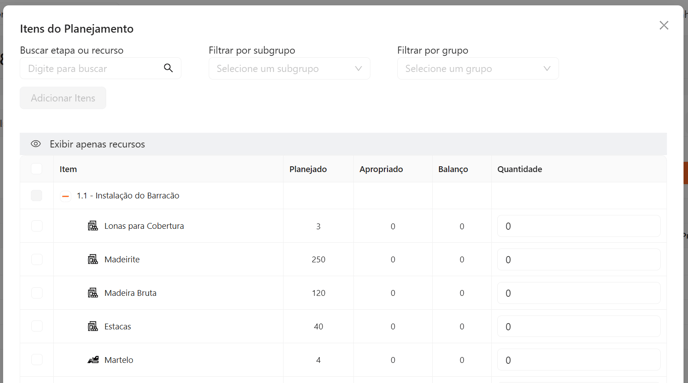The image size is (688, 383).
Task: Click the equipment icon beside Martelo
Action: point(93,360)
